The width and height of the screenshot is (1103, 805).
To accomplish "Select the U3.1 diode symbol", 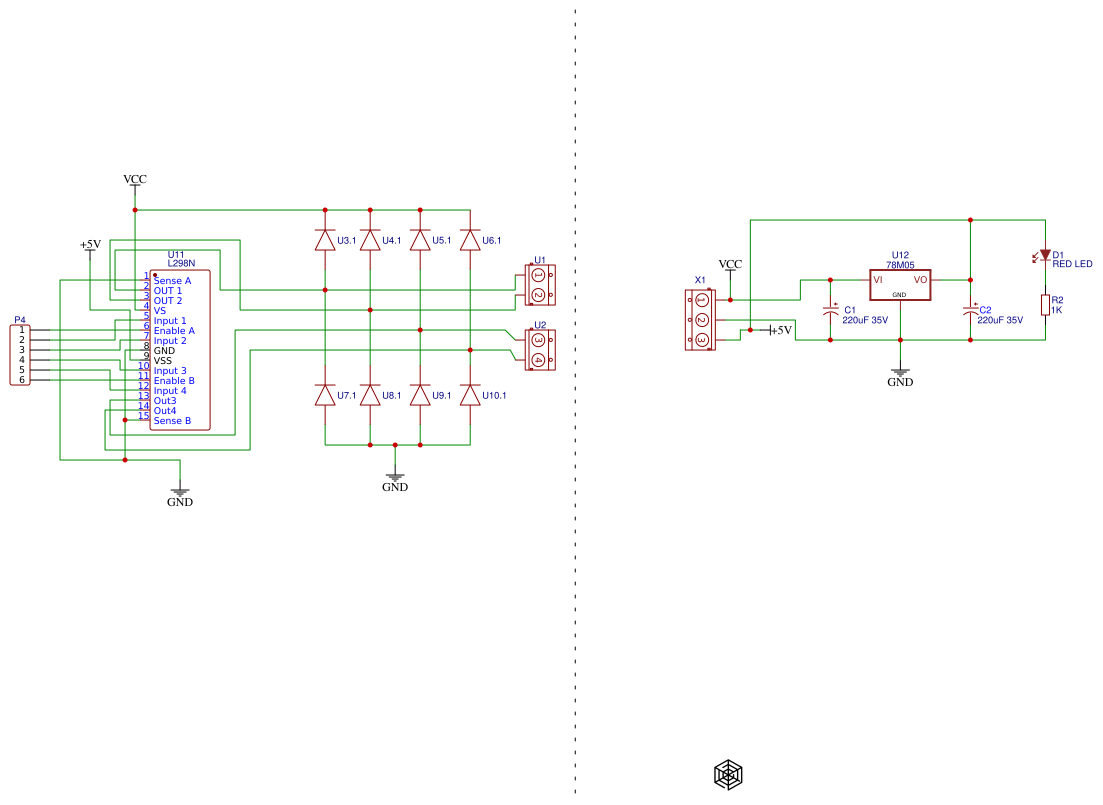I will coord(324,240).
